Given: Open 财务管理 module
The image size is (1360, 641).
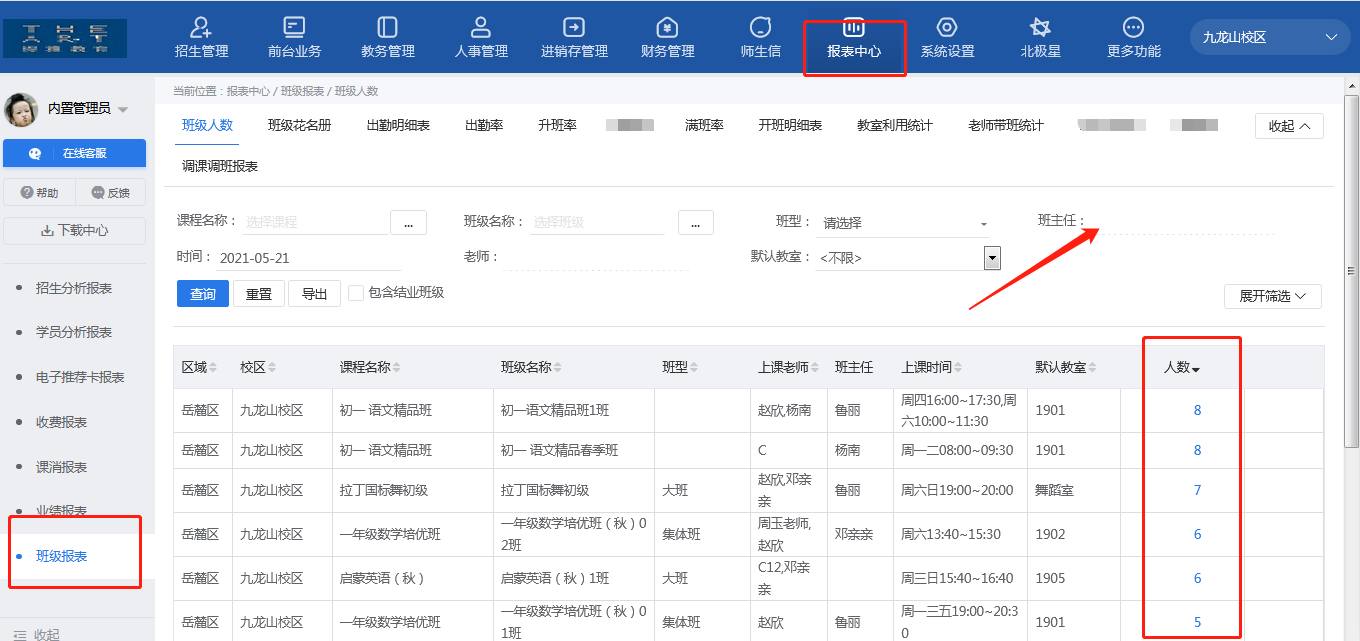Looking at the screenshot, I should tap(667, 38).
